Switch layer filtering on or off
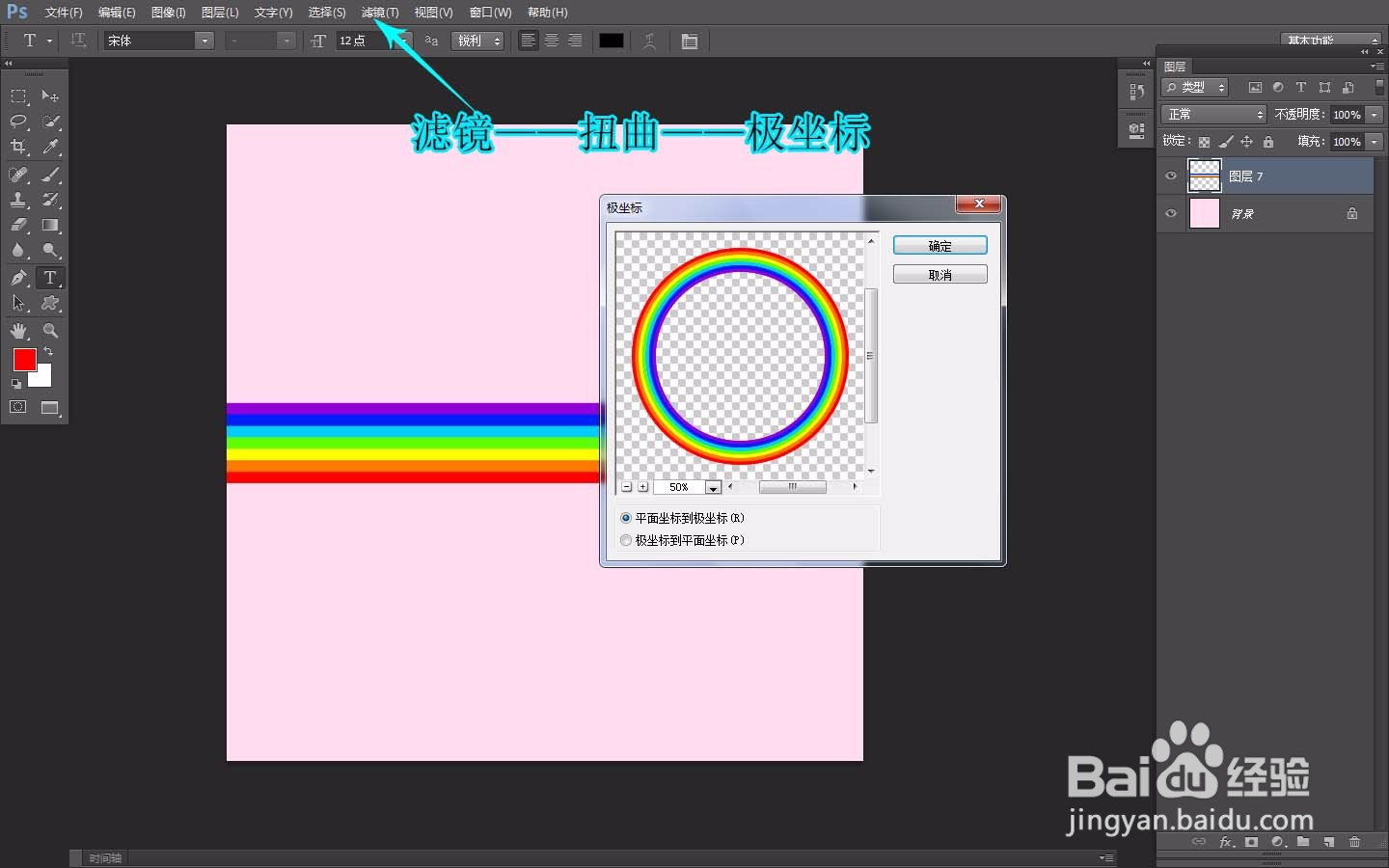This screenshot has height=868, width=1389. pyautogui.click(x=1379, y=87)
